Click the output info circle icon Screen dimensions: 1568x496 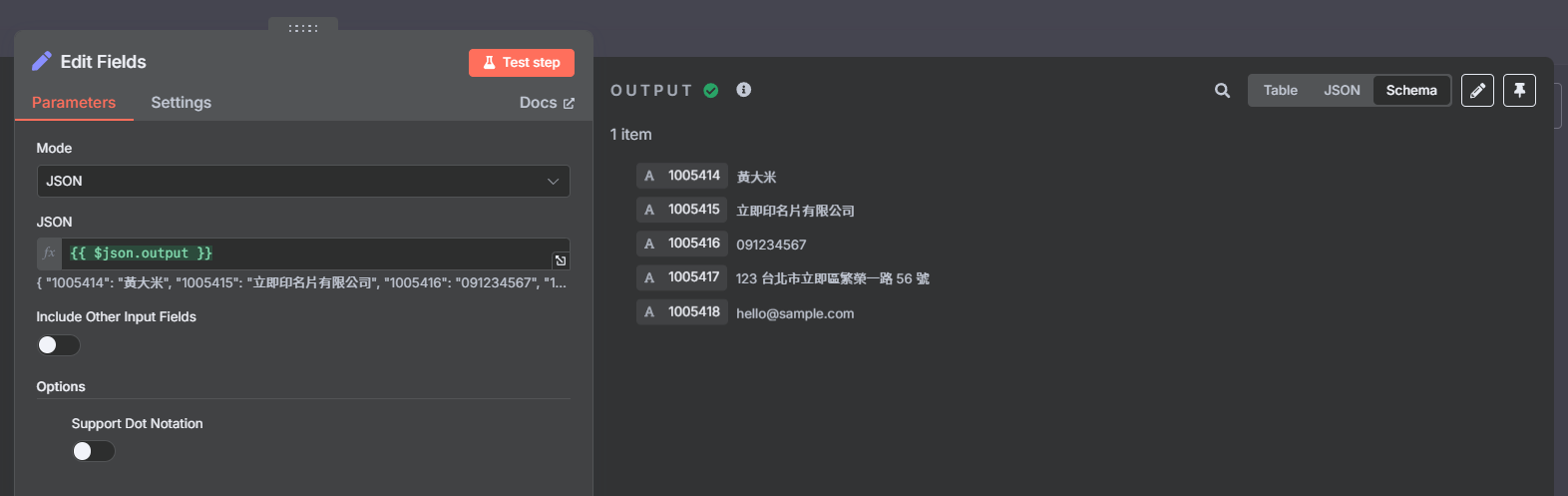click(x=743, y=90)
